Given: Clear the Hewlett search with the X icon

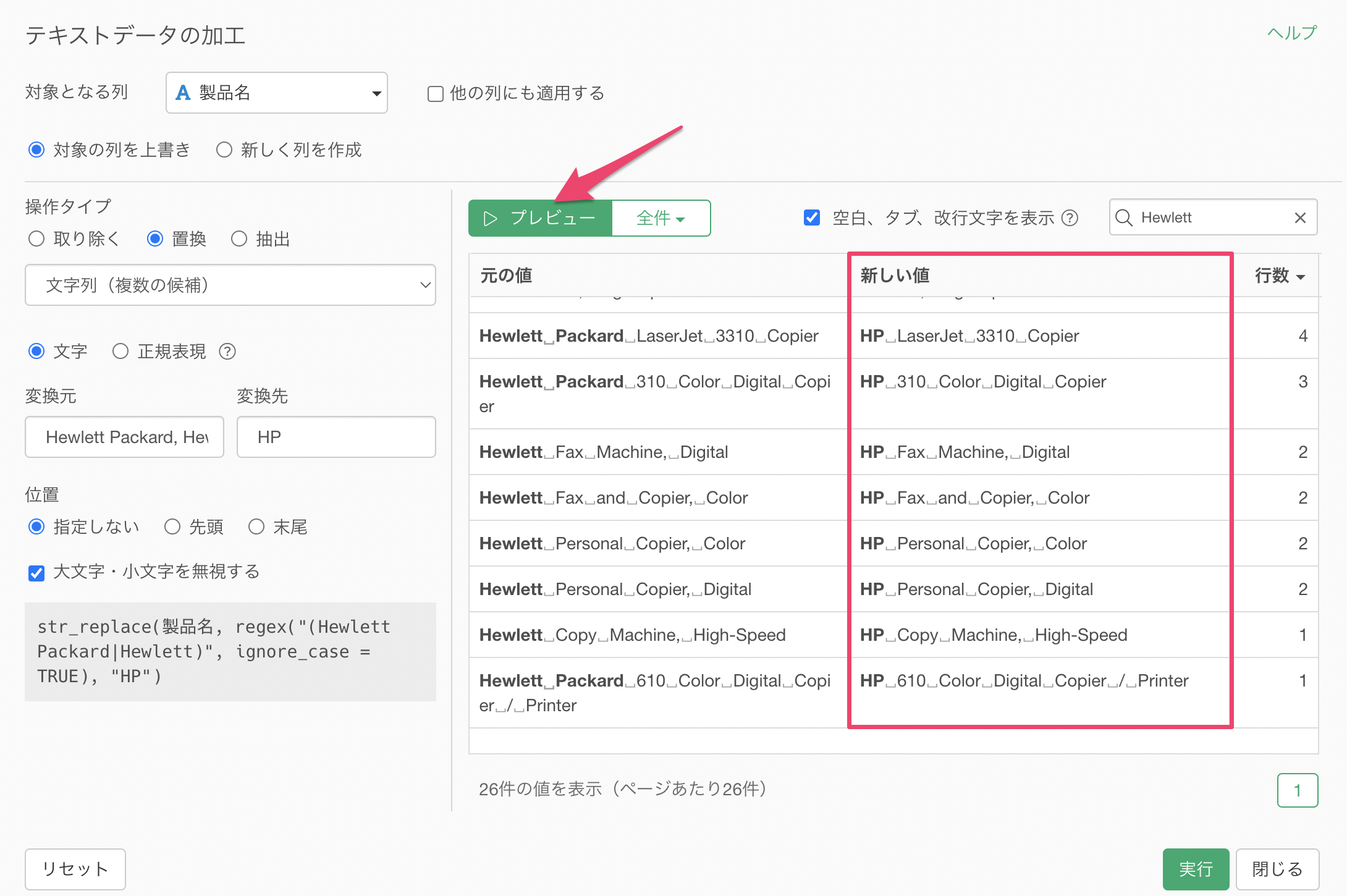Looking at the screenshot, I should click(1300, 218).
